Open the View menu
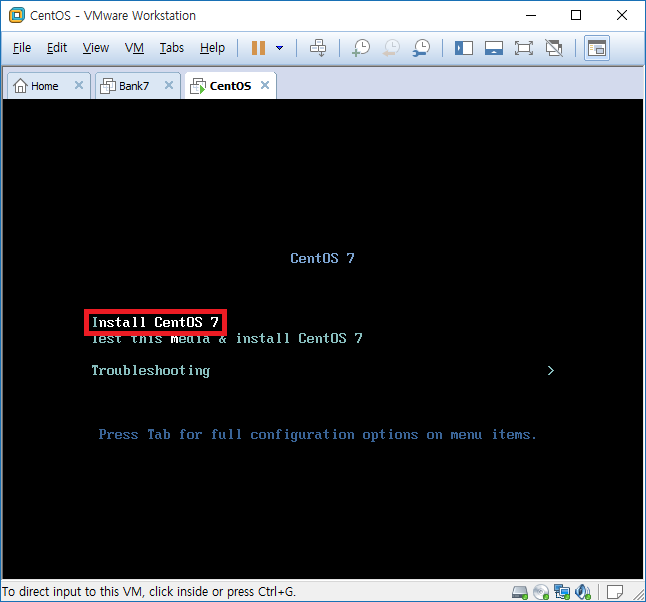 96,48
